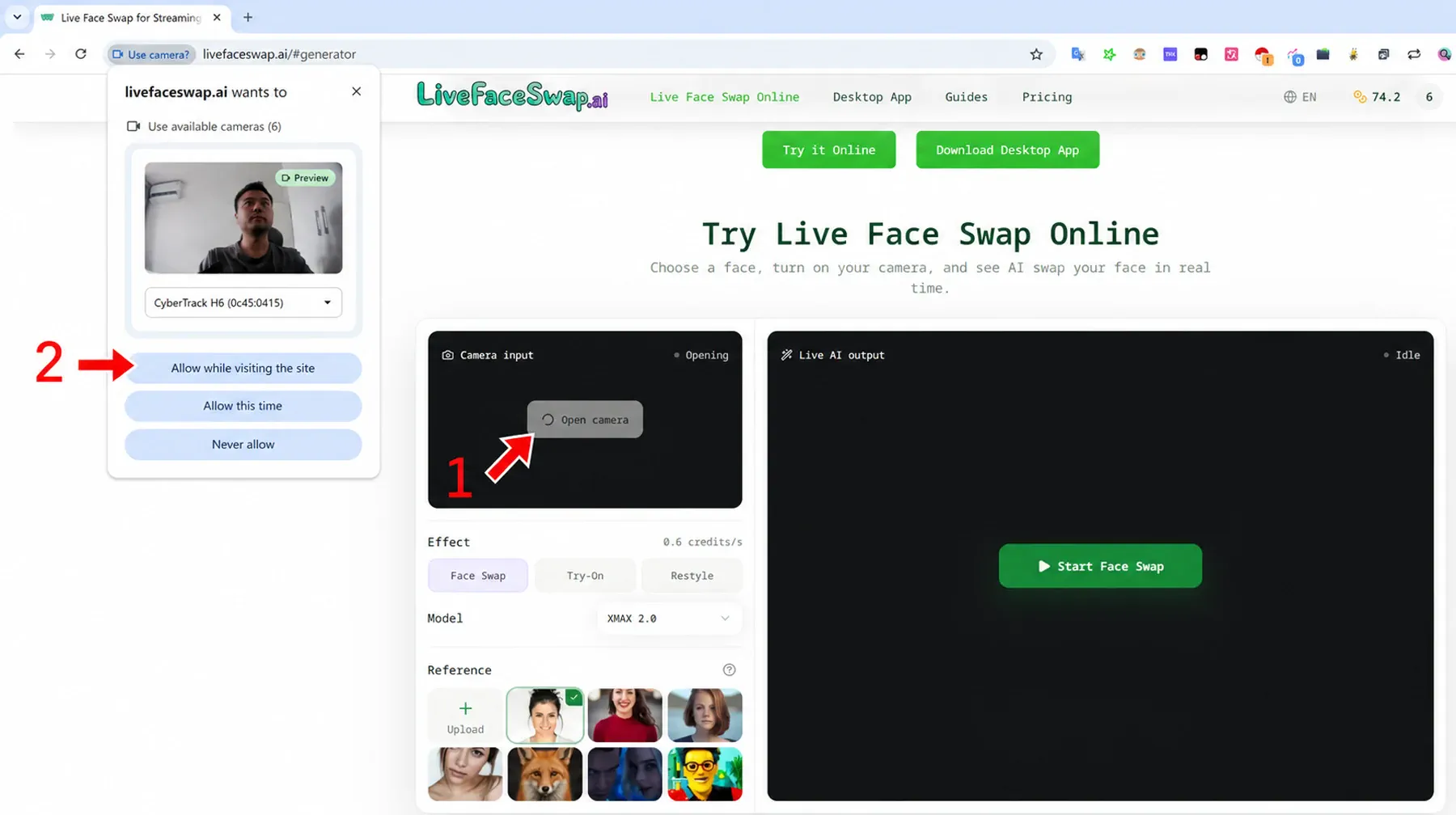Click the purple square extension icon

point(1170,54)
